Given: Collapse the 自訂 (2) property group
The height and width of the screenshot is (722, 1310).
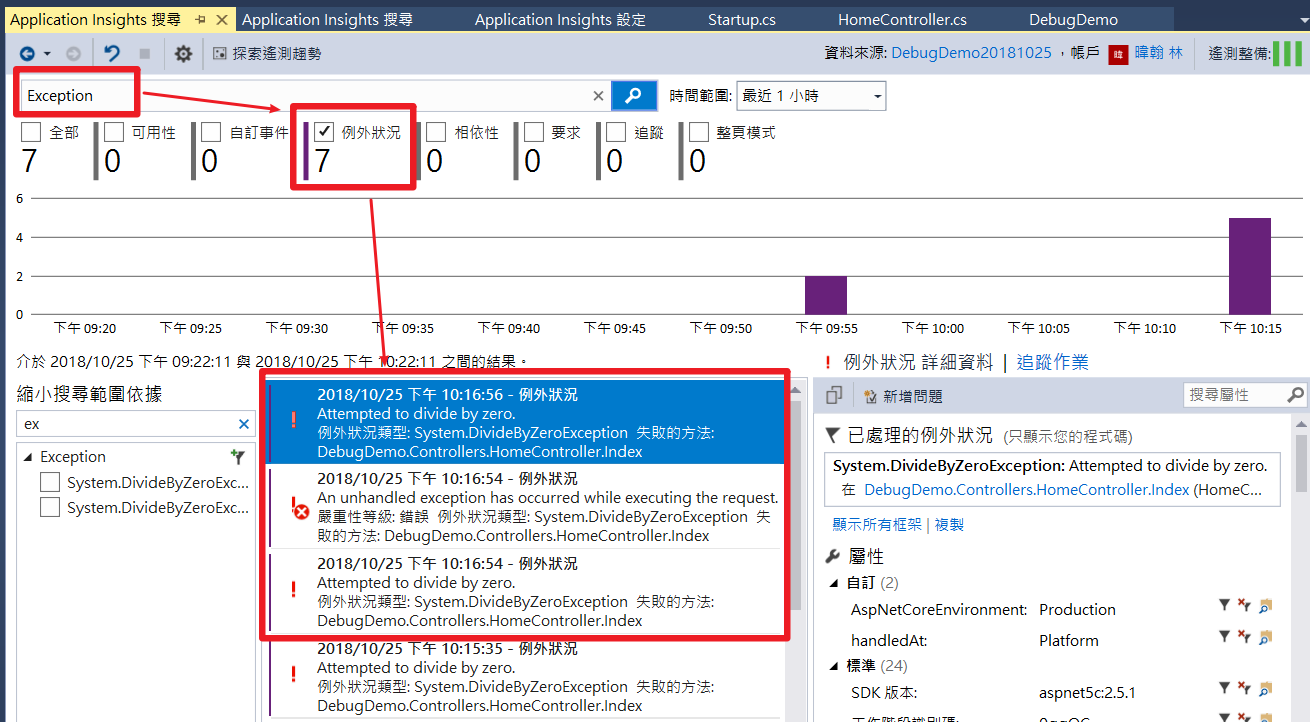Looking at the screenshot, I should click(x=835, y=582).
